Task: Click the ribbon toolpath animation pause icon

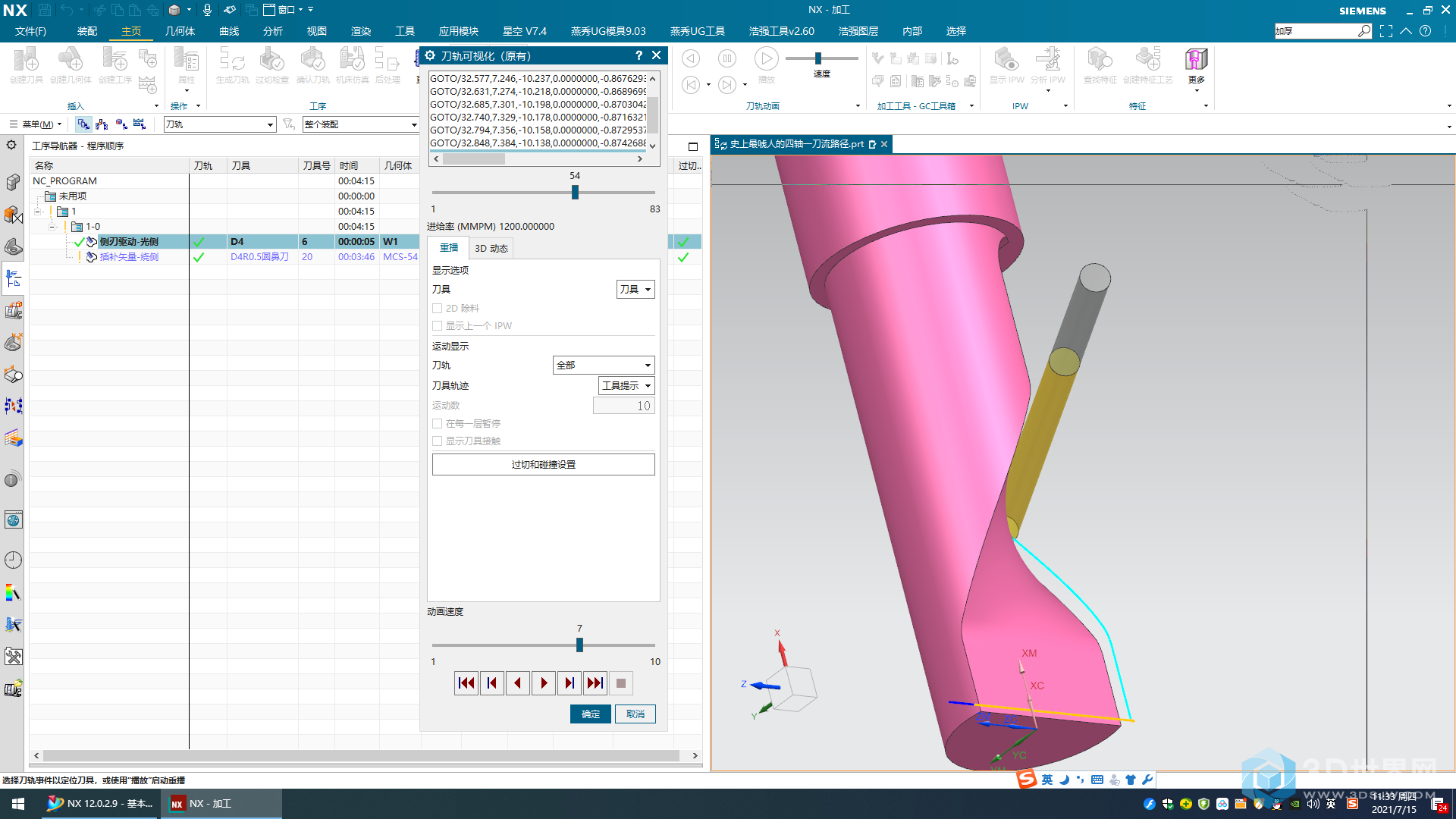Action: (726, 58)
